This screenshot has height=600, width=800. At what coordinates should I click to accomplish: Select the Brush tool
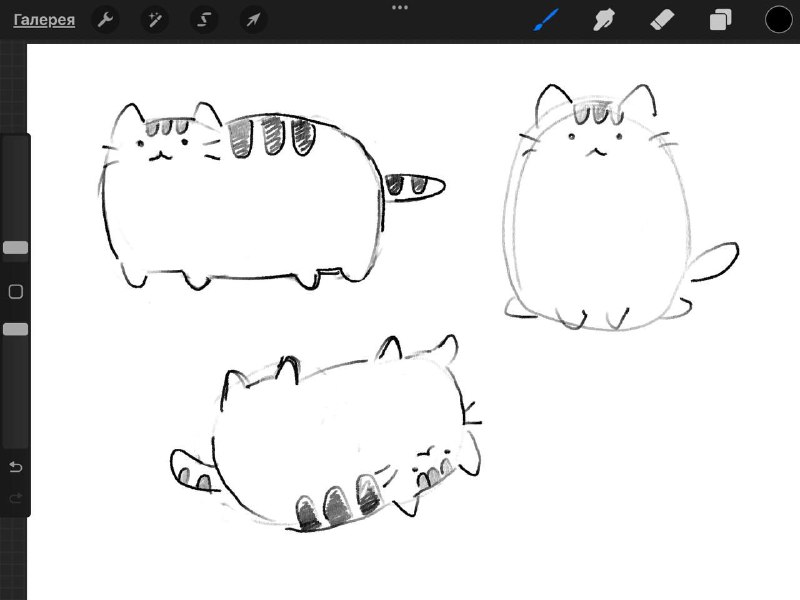[x=546, y=20]
